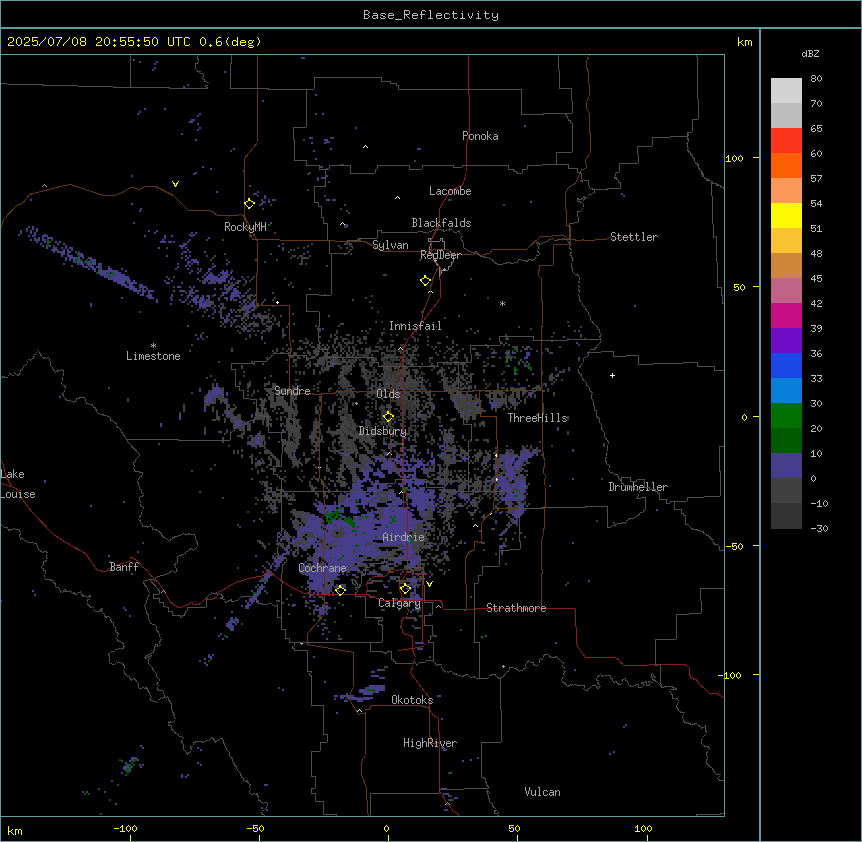Viewport: 862px width, 842px height.
Task: Select the yellow diamond marker below Cochrane
Action: click(341, 590)
